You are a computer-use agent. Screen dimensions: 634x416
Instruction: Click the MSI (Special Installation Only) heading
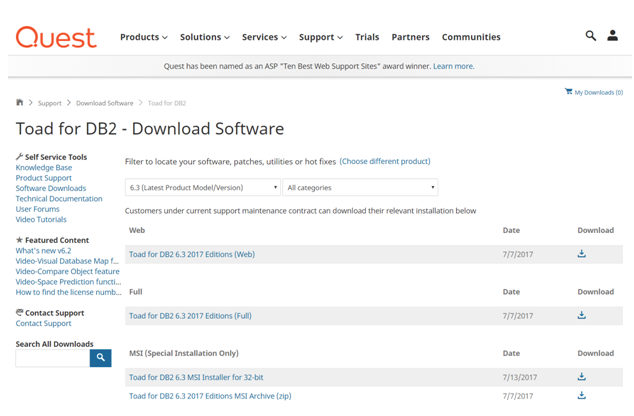[184, 353]
